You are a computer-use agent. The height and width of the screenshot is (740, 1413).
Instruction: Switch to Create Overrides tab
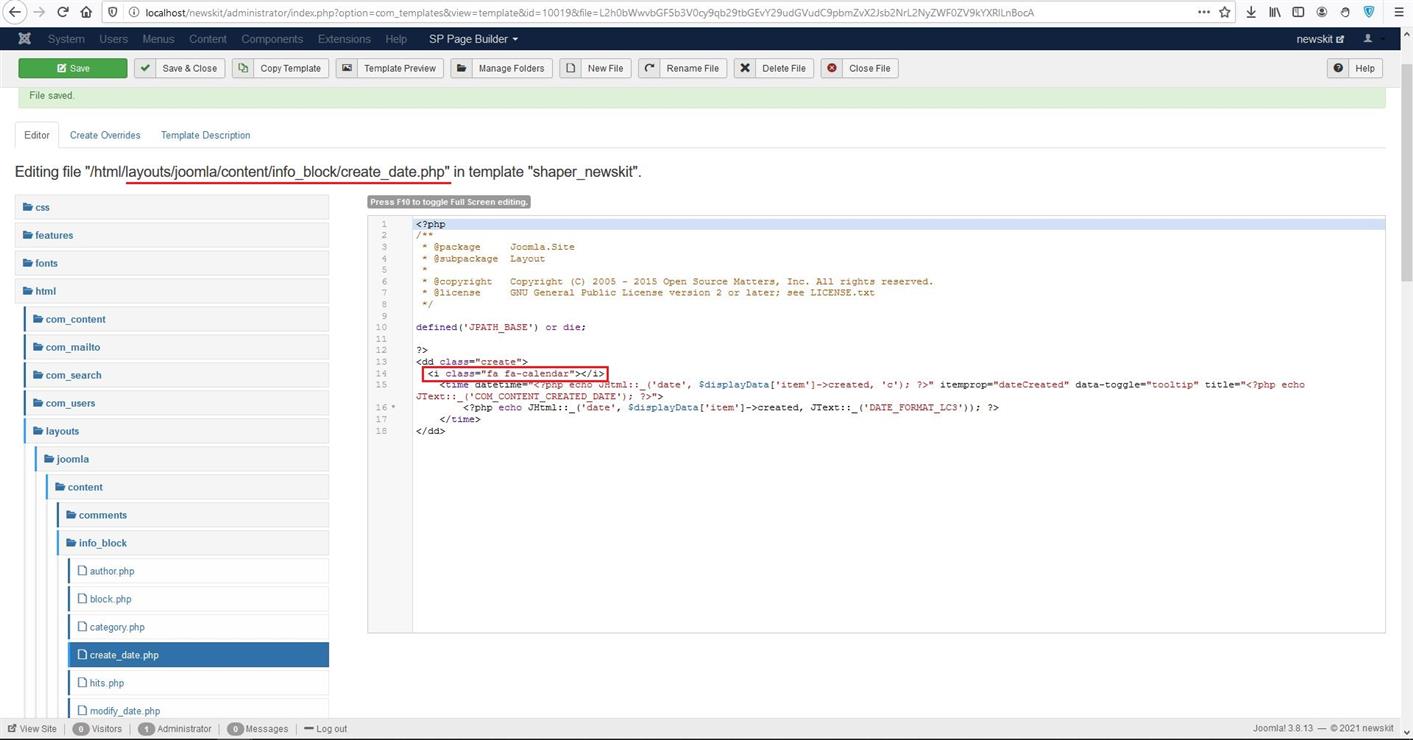point(105,135)
